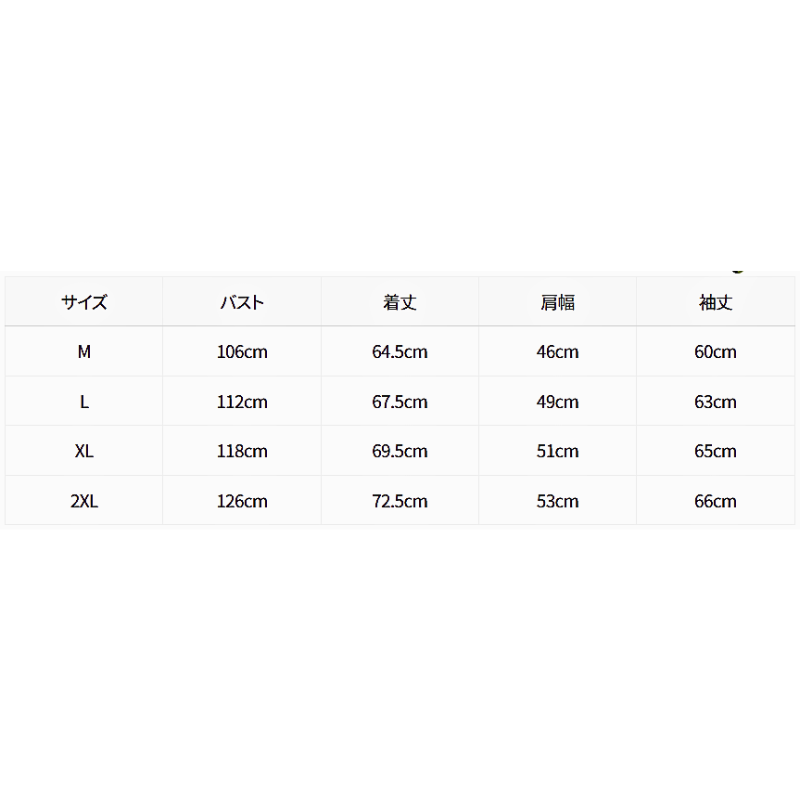Click the 46cm shoulder width cell

[558, 352]
